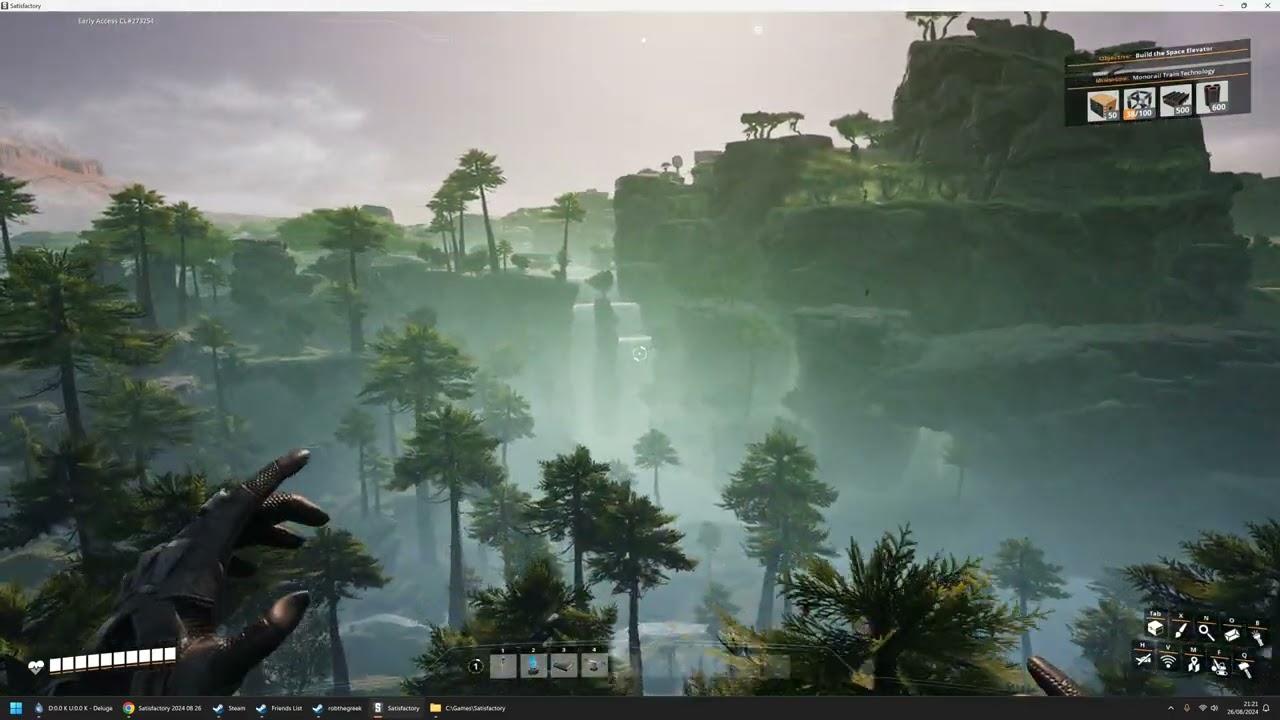Image resolution: width=1280 pixels, height=720 pixels.
Task: Click the 'Monorail Train Technology' milestone text
Action: click(x=1173, y=74)
